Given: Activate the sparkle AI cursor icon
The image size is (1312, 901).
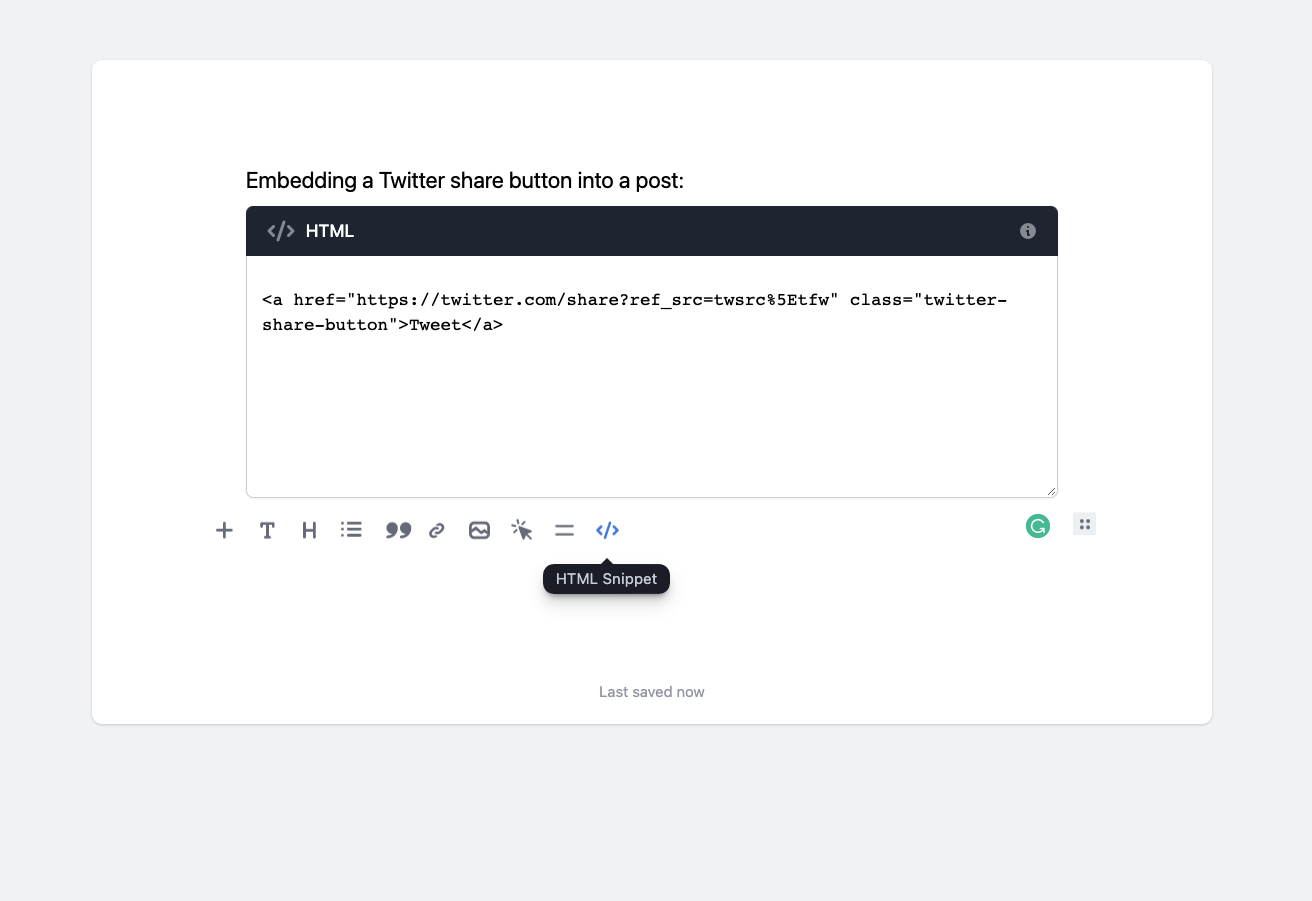Looking at the screenshot, I should [521, 530].
